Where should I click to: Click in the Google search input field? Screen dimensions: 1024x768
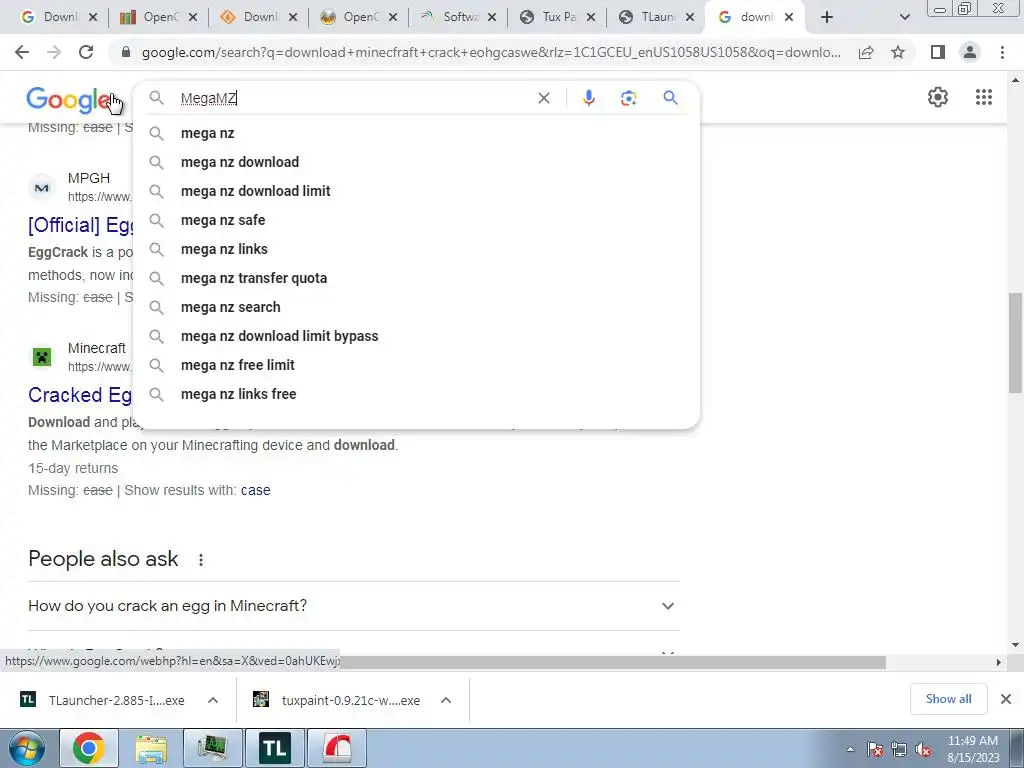click(353, 98)
